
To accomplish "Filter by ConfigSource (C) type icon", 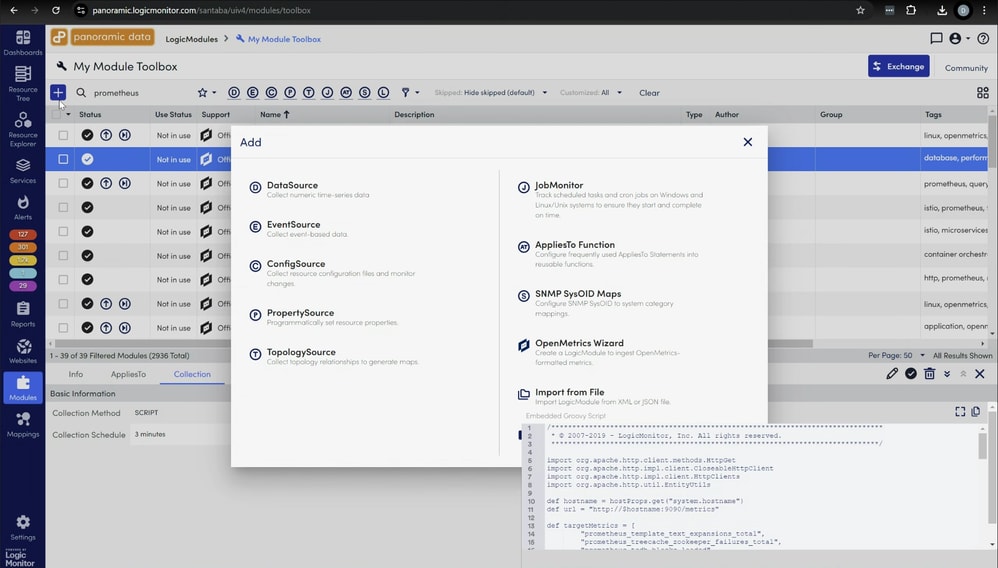I will (271, 92).
